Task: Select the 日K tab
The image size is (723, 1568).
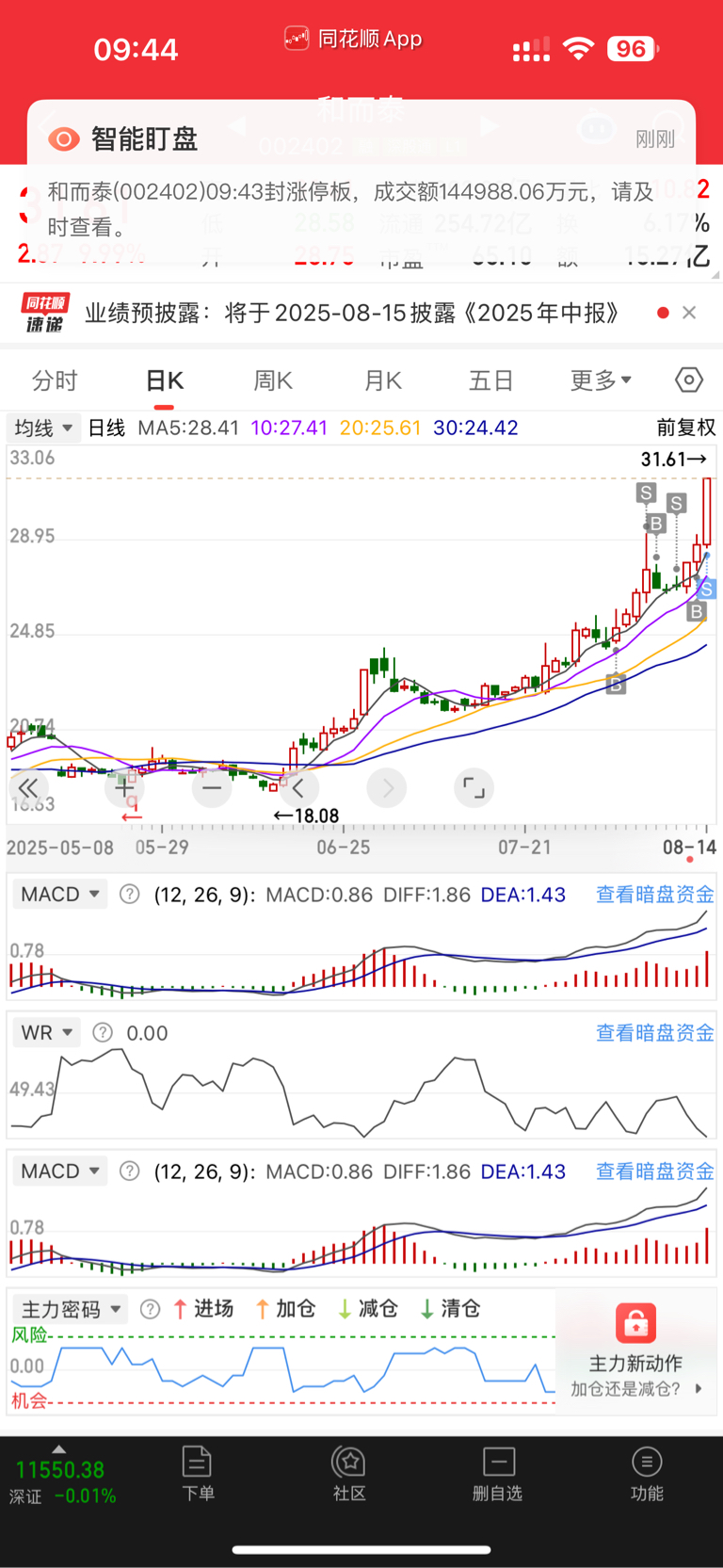Action: click(x=164, y=380)
